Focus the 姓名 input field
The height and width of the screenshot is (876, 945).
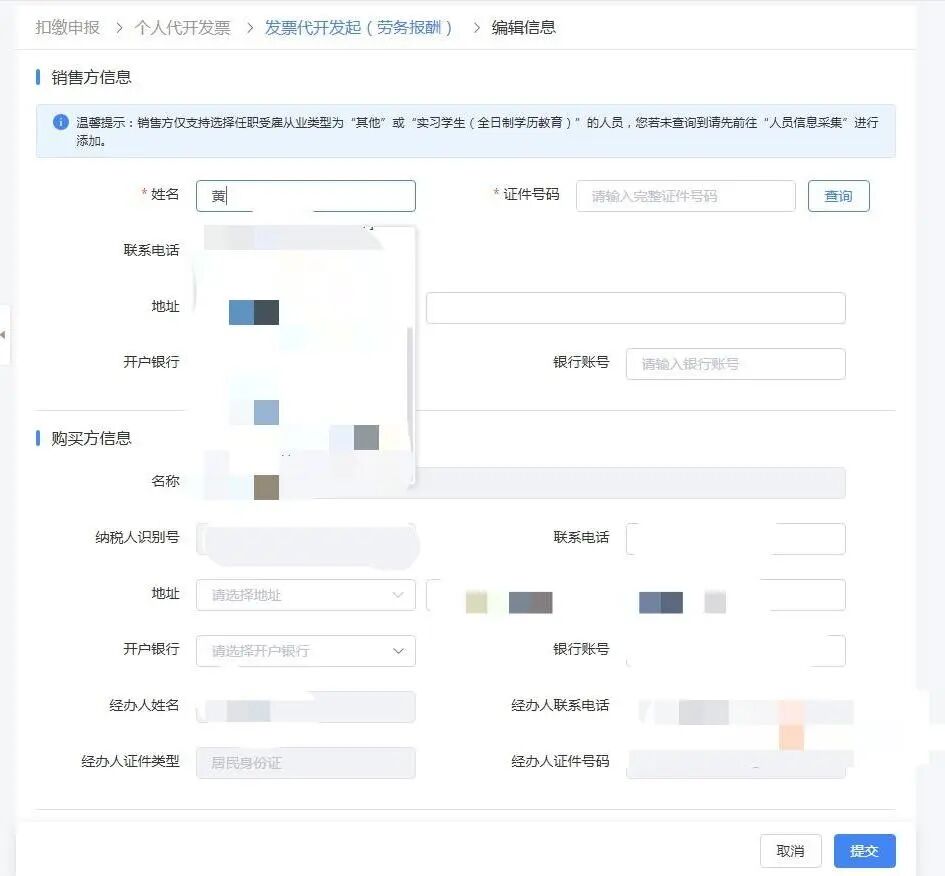pos(305,196)
